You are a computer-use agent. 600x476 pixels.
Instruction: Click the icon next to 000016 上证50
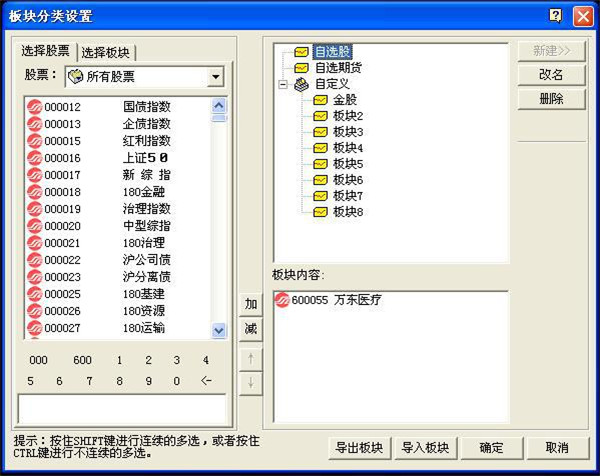point(34,158)
